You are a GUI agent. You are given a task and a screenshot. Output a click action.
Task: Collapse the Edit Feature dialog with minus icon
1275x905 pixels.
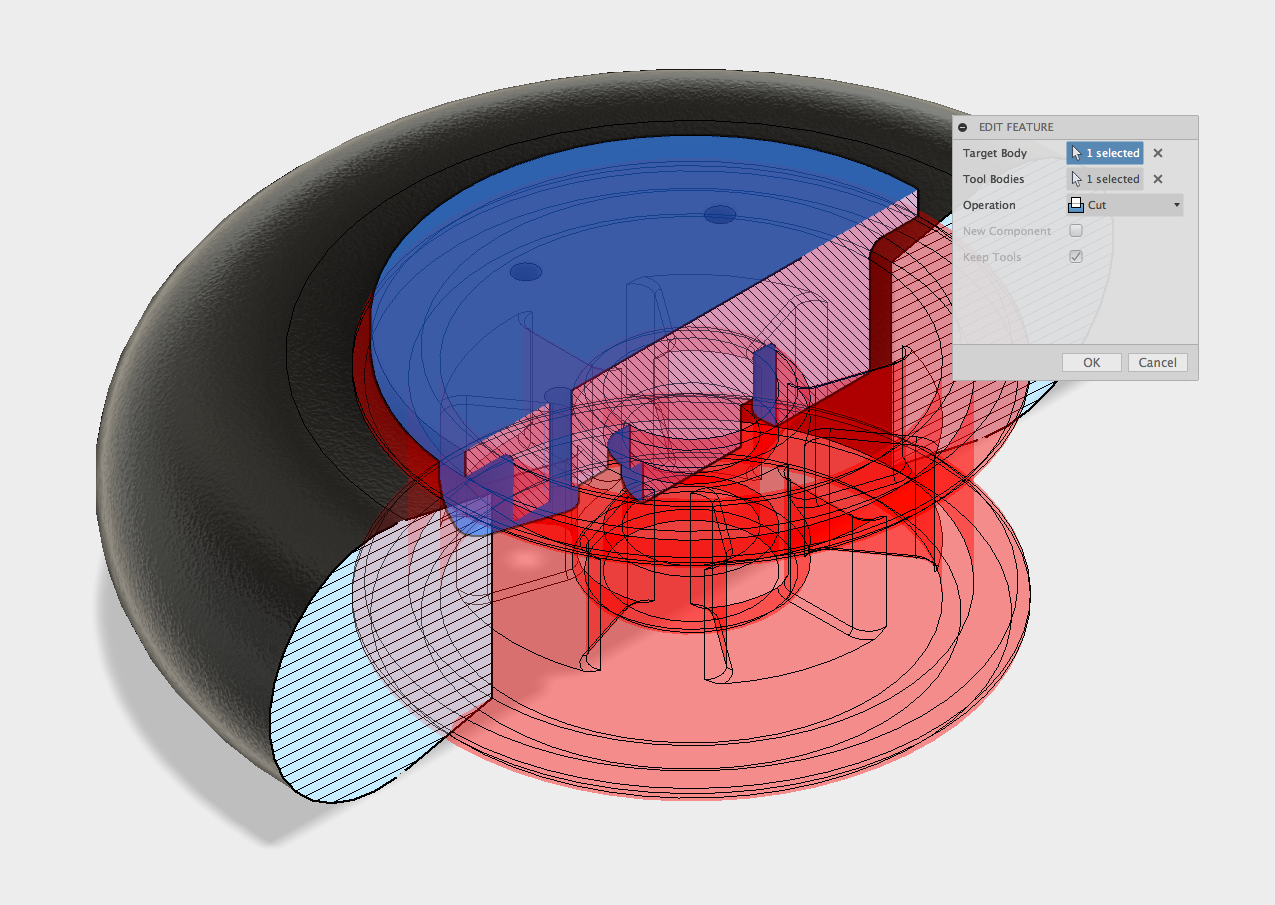click(962, 128)
